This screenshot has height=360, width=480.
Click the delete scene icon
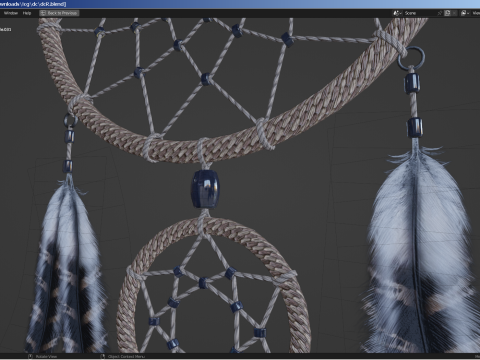pyautogui.click(x=455, y=13)
